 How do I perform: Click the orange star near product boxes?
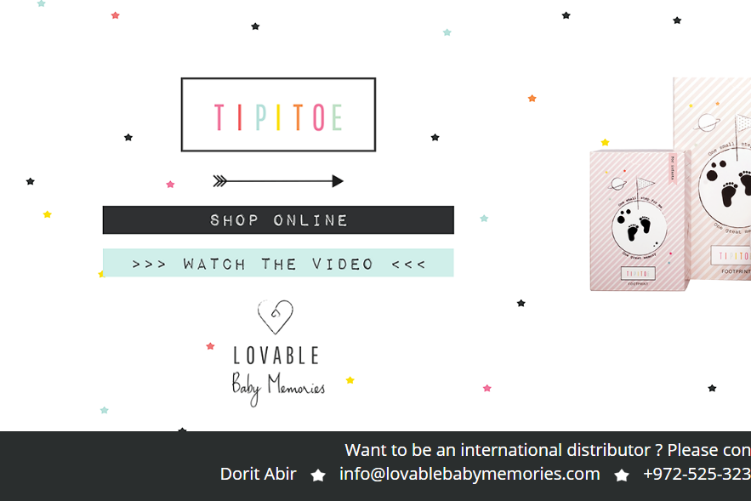tap(532, 99)
